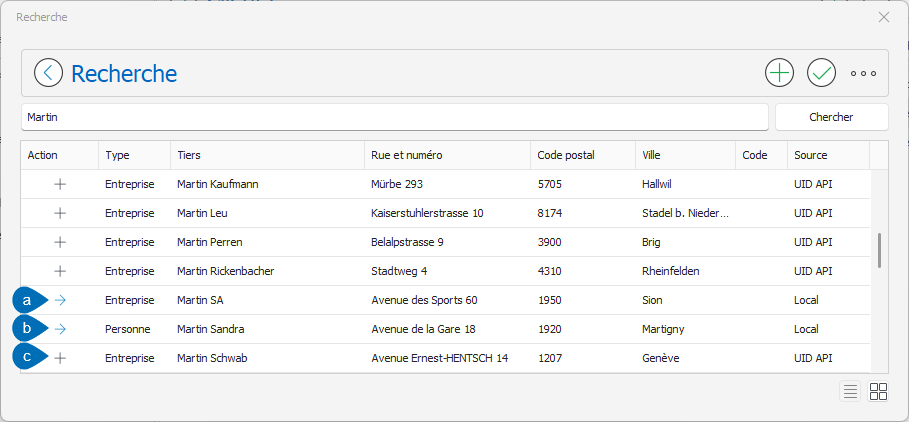Sort by the Tiers column header

click(x=267, y=155)
